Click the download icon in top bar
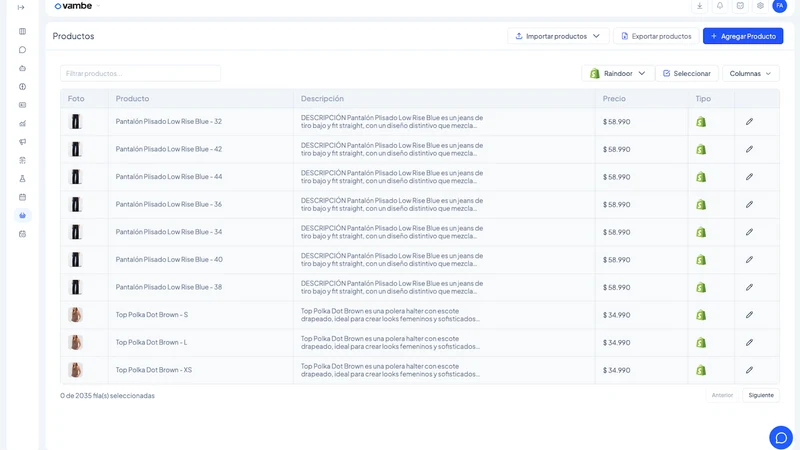800x450 pixels. (x=699, y=6)
